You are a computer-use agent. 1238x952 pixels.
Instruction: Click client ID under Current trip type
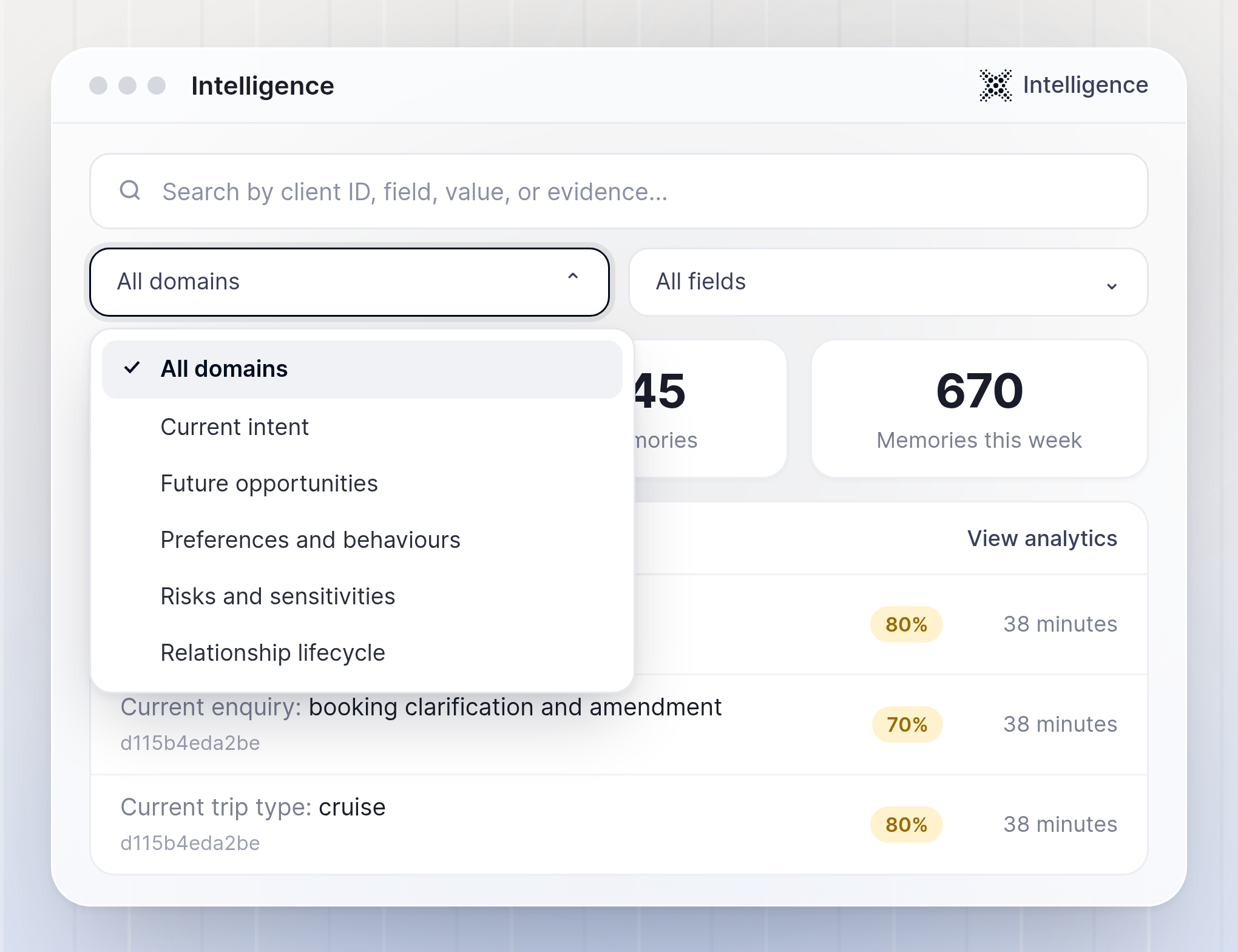pyautogui.click(x=190, y=843)
